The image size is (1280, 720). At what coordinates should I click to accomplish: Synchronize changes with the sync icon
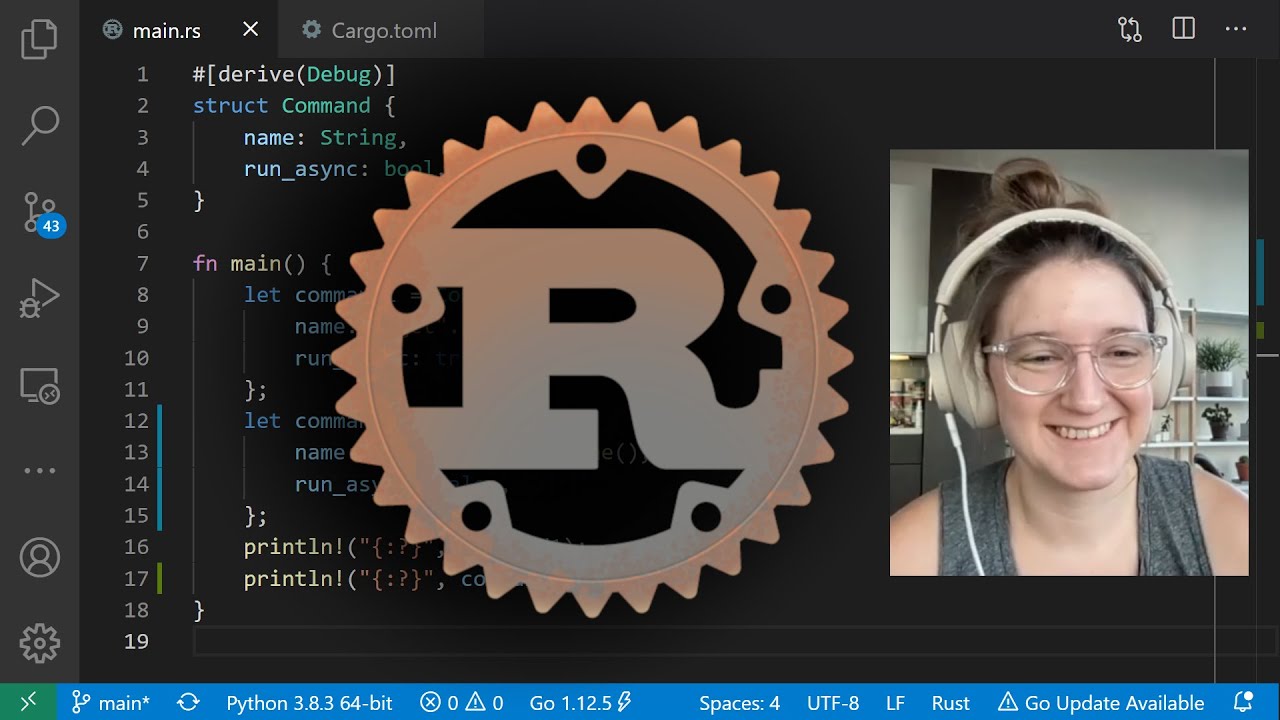188,703
